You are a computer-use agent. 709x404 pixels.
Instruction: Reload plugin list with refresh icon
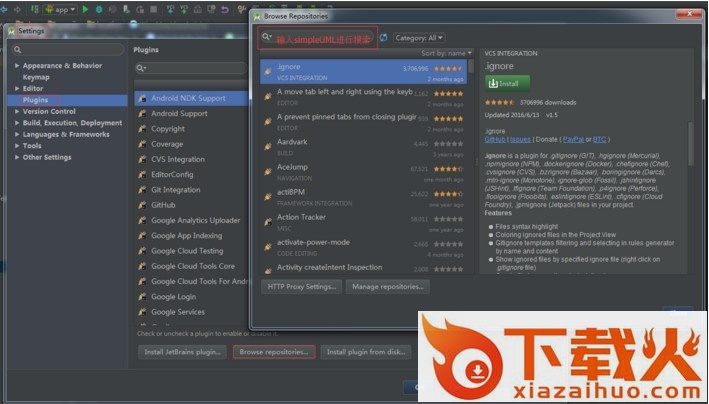tap(383, 38)
